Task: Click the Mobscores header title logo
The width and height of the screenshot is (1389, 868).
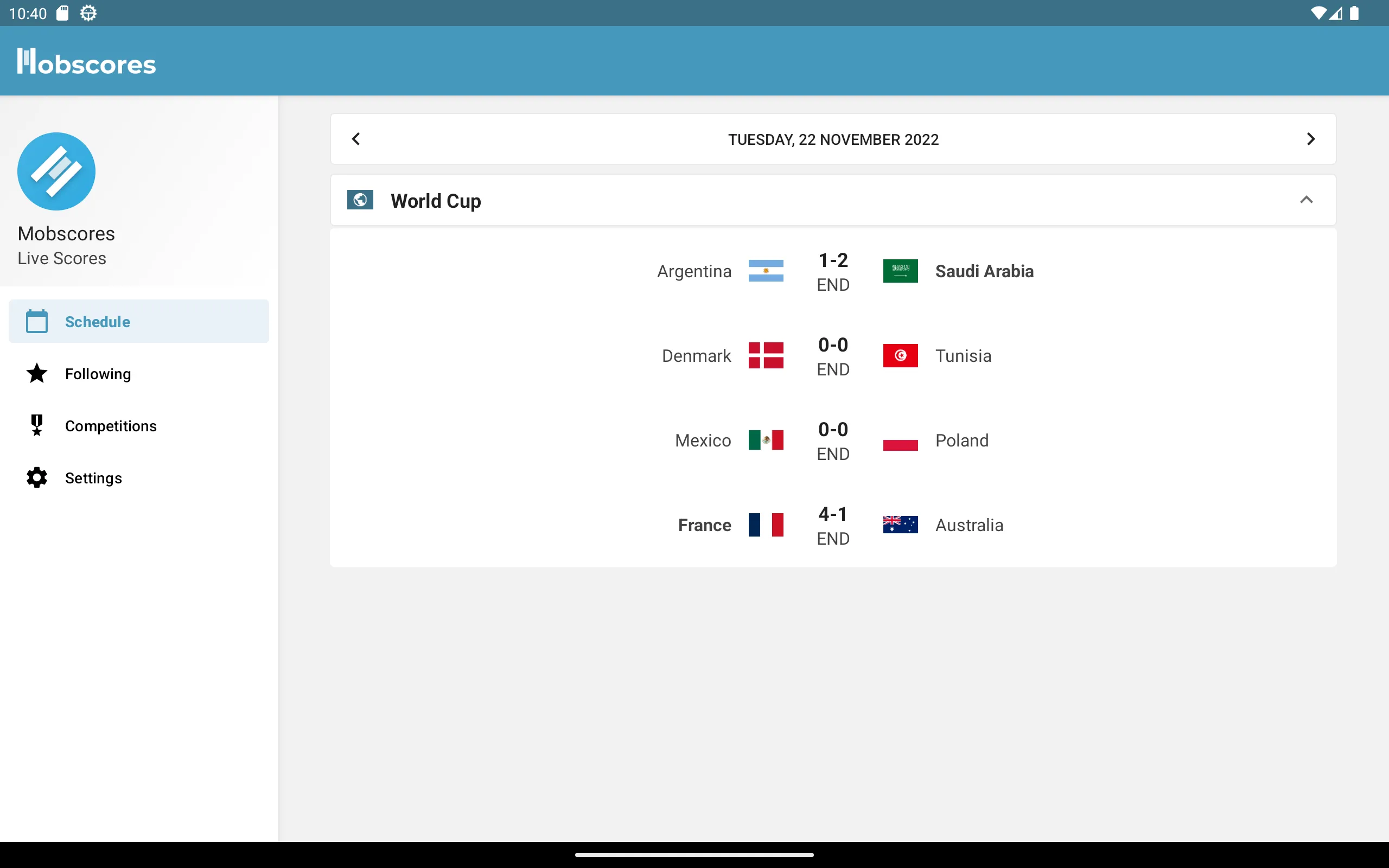Action: coord(87,62)
